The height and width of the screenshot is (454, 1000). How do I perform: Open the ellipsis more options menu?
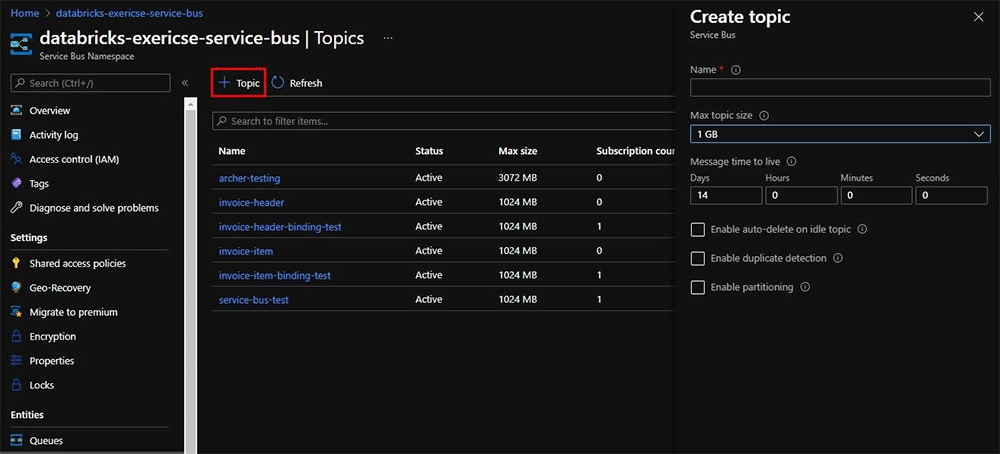(388, 38)
